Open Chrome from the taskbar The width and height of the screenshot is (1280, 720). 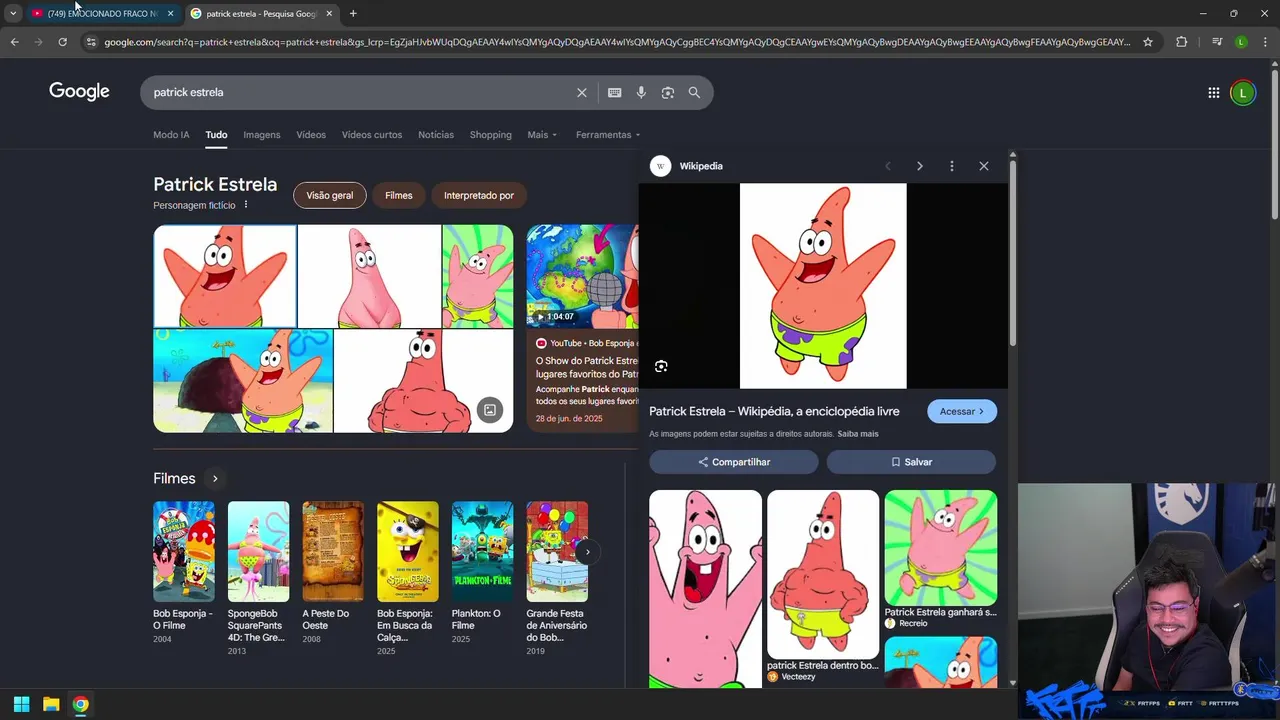point(80,704)
